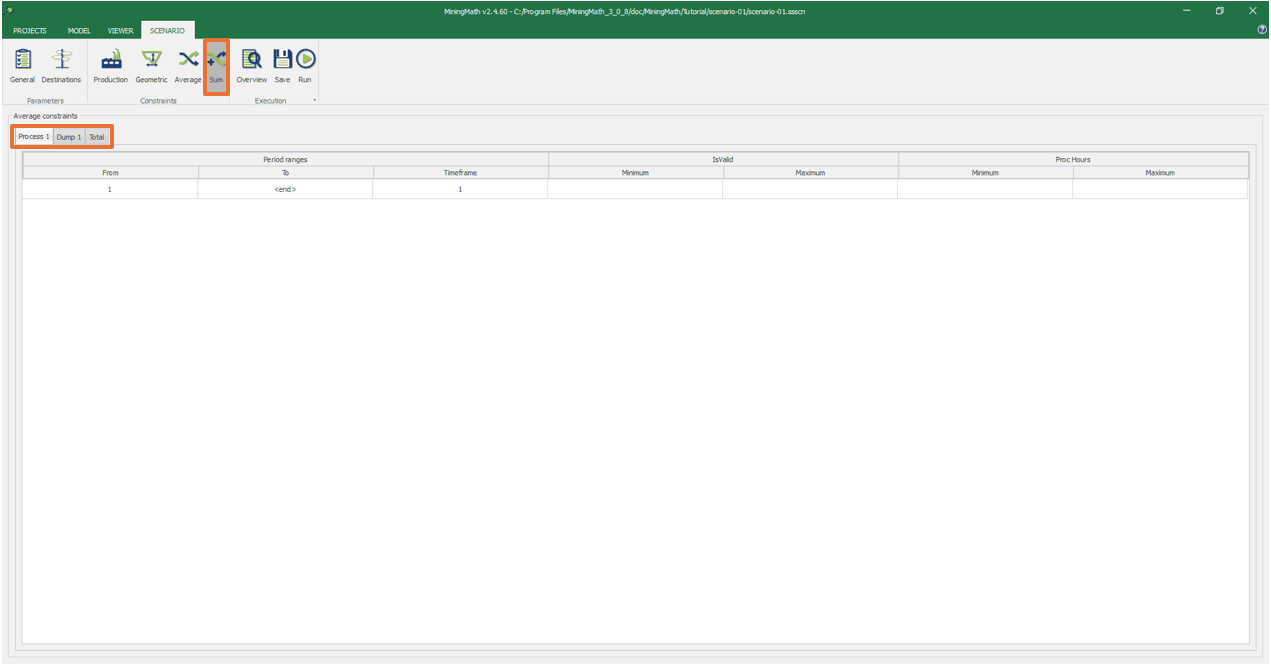Save the scenario with the floppy icon
This screenshot has height=664, width=1271.
pos(282,66)
